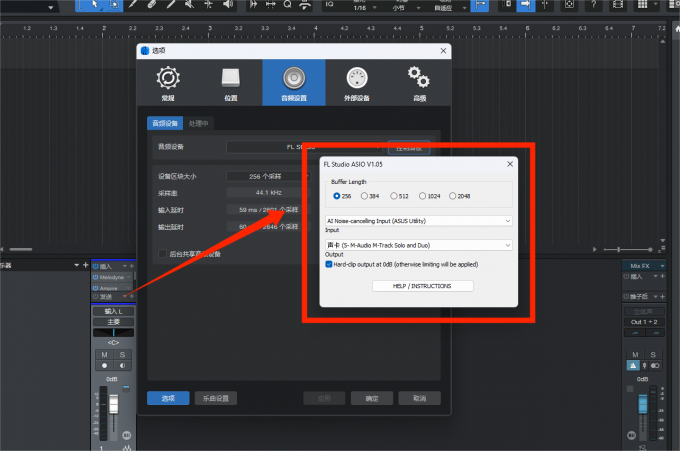Image resolution: width=680 pixels, height=451 pixels.
Task: Toggle the Melodyne insert power icon
Action: 95,277
